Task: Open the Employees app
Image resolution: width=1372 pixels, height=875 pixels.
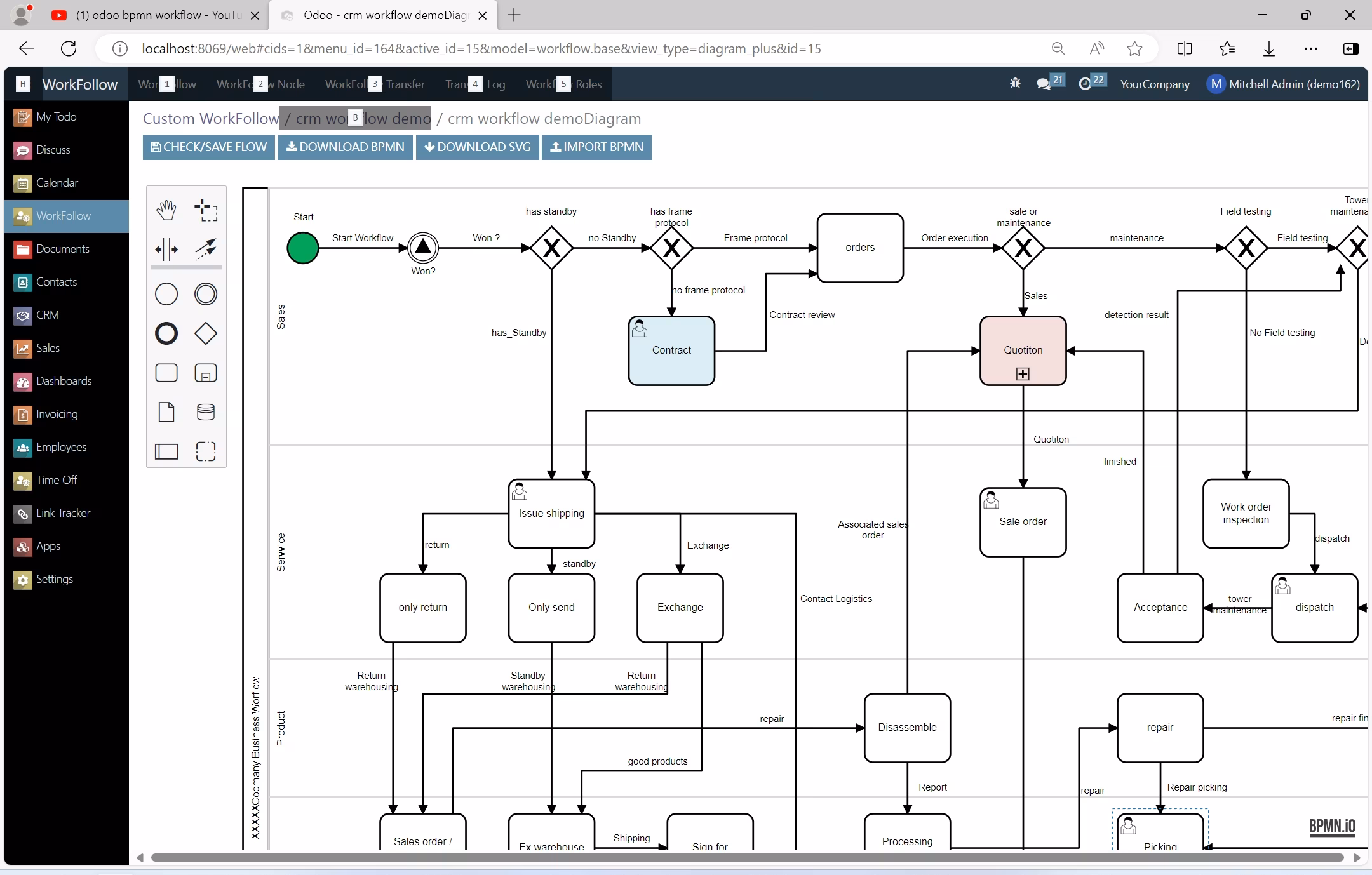Action: (x=66, y=447)
